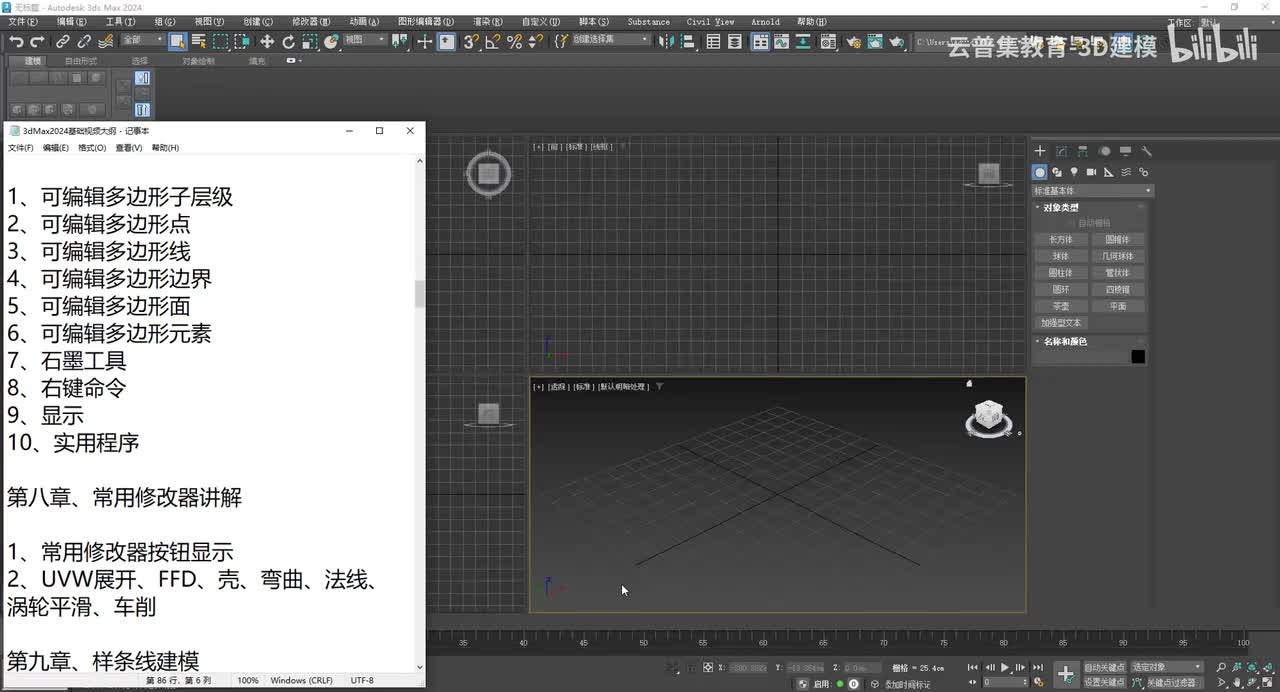Activate the Select and Link tool
The width and height of the screenshot is (1280, 692).
63,41
